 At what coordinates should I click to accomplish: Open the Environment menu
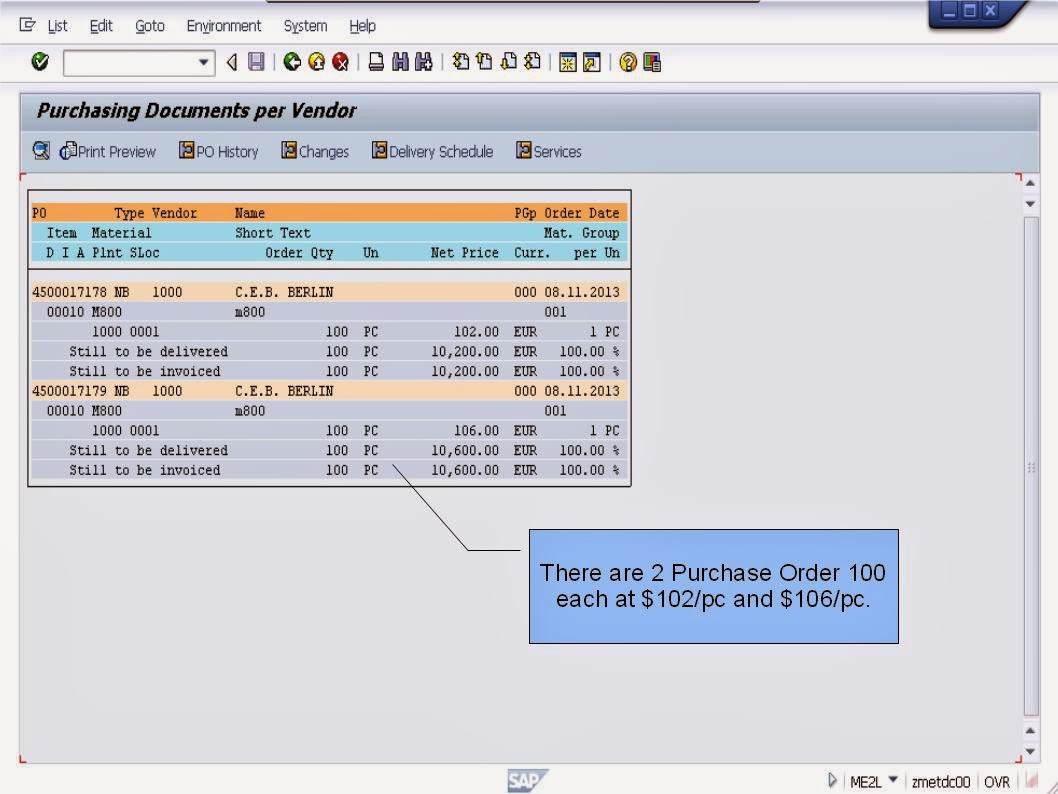pyautogui.click(x=224, y=26)
